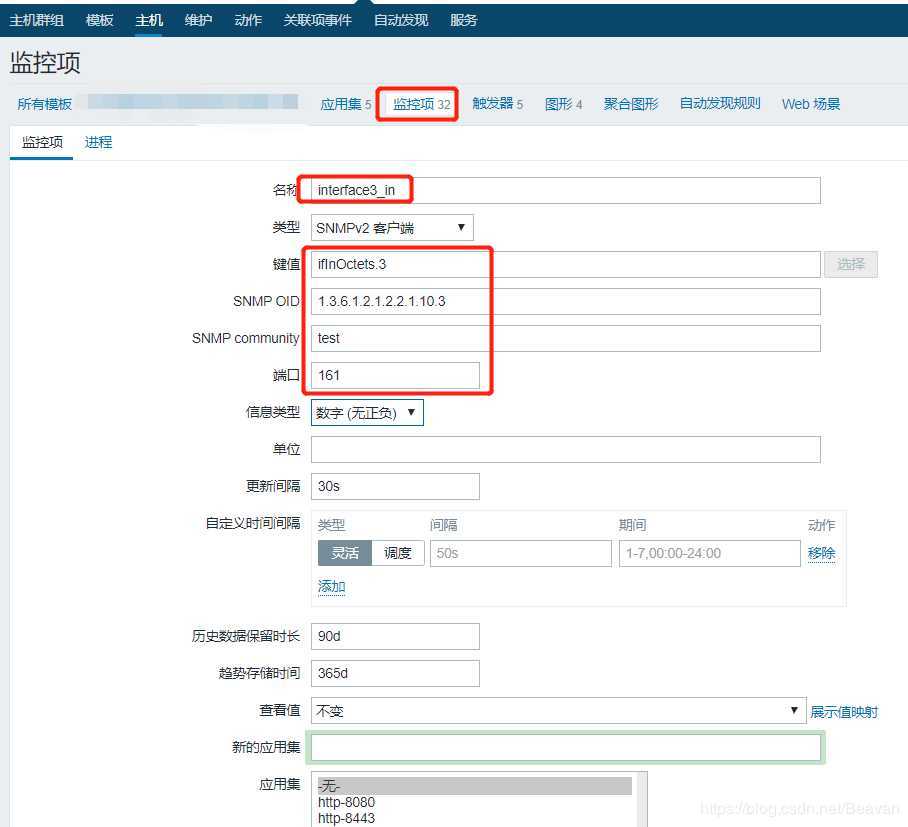Open the 主机群组 menu
This screenshot has height=827, width=908.
click(36, 20)
